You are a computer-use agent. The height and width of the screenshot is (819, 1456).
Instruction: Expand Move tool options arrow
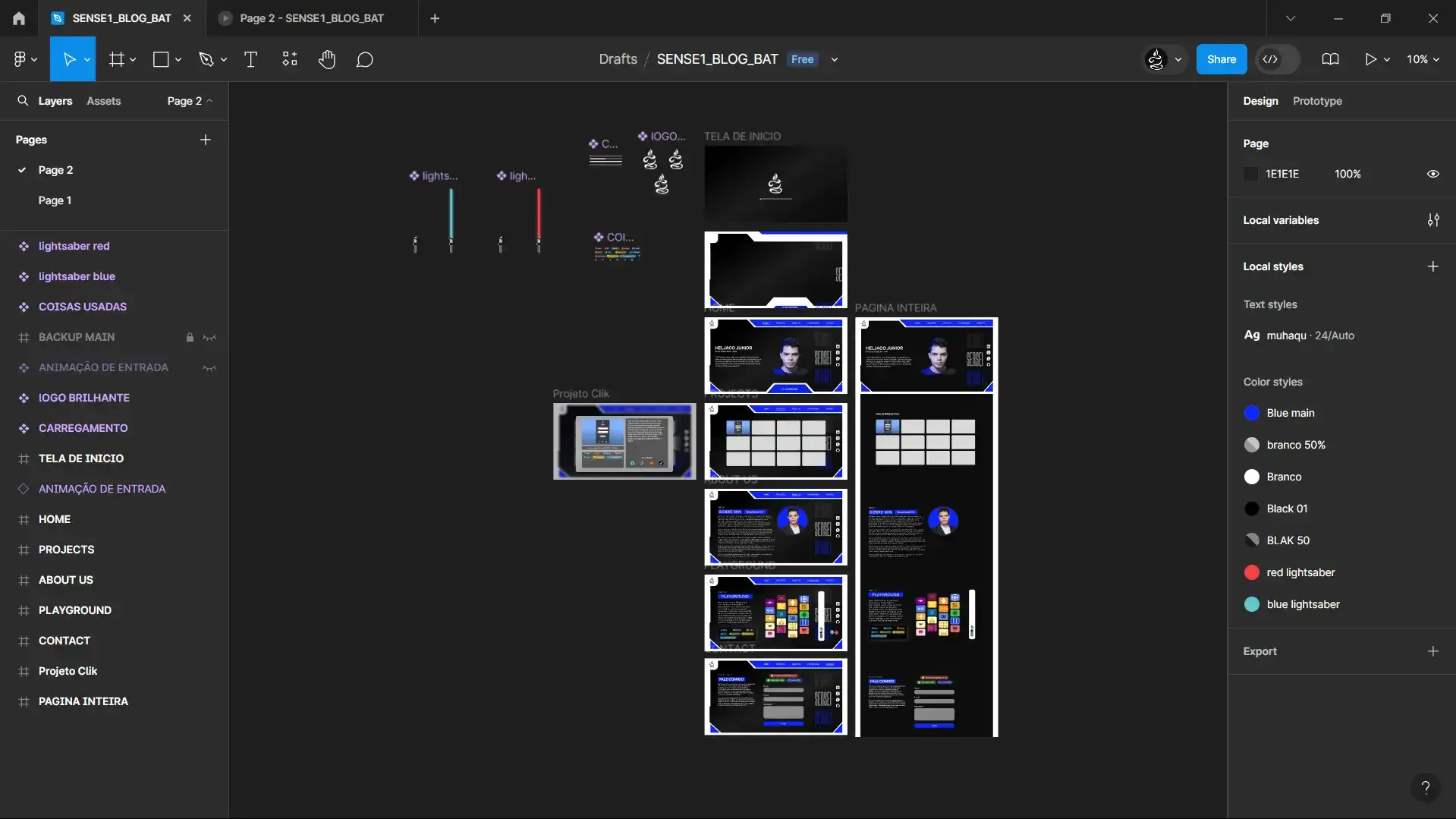pyautogui.click(x=87, y=59)
